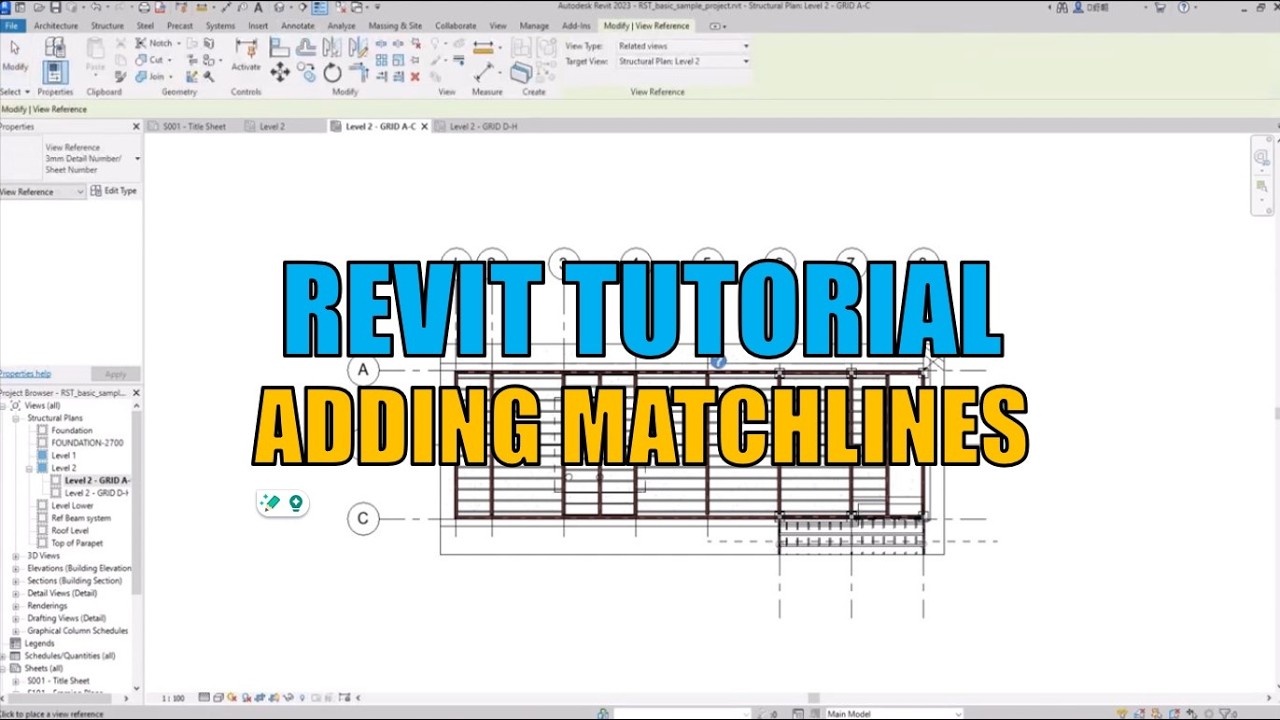Click the Edit Type button
1280x720 pixels.
click(x=114, y=191)
